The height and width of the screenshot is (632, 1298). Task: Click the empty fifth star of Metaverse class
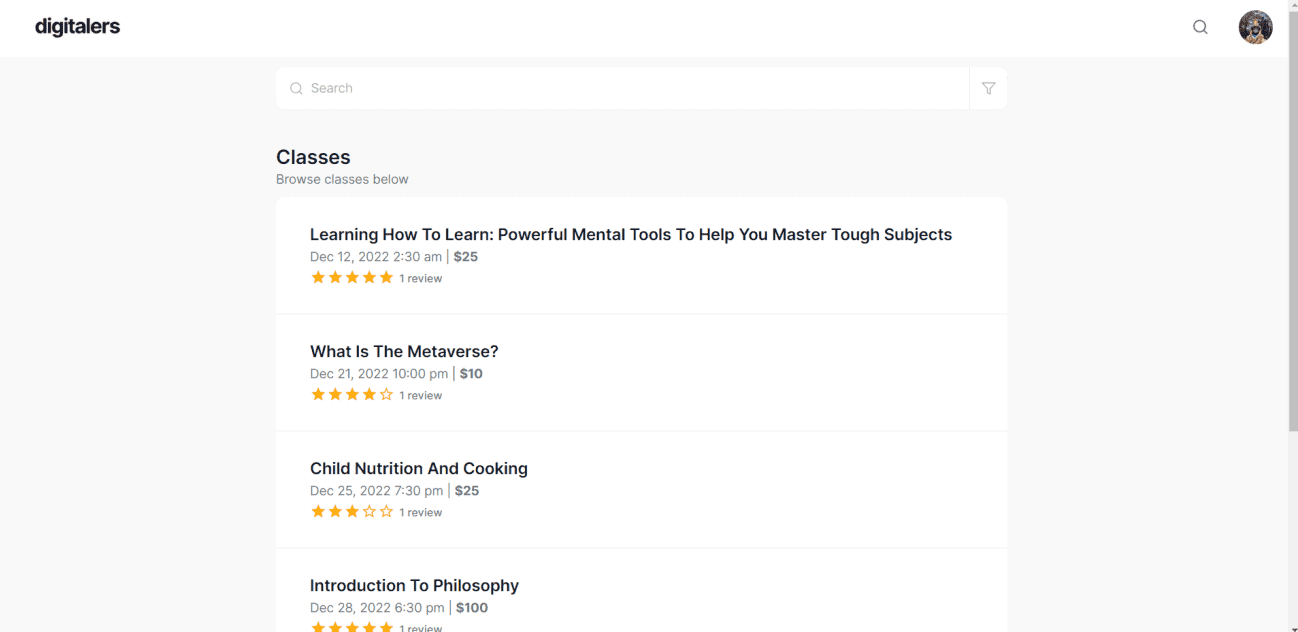click(x=386, y=395)
